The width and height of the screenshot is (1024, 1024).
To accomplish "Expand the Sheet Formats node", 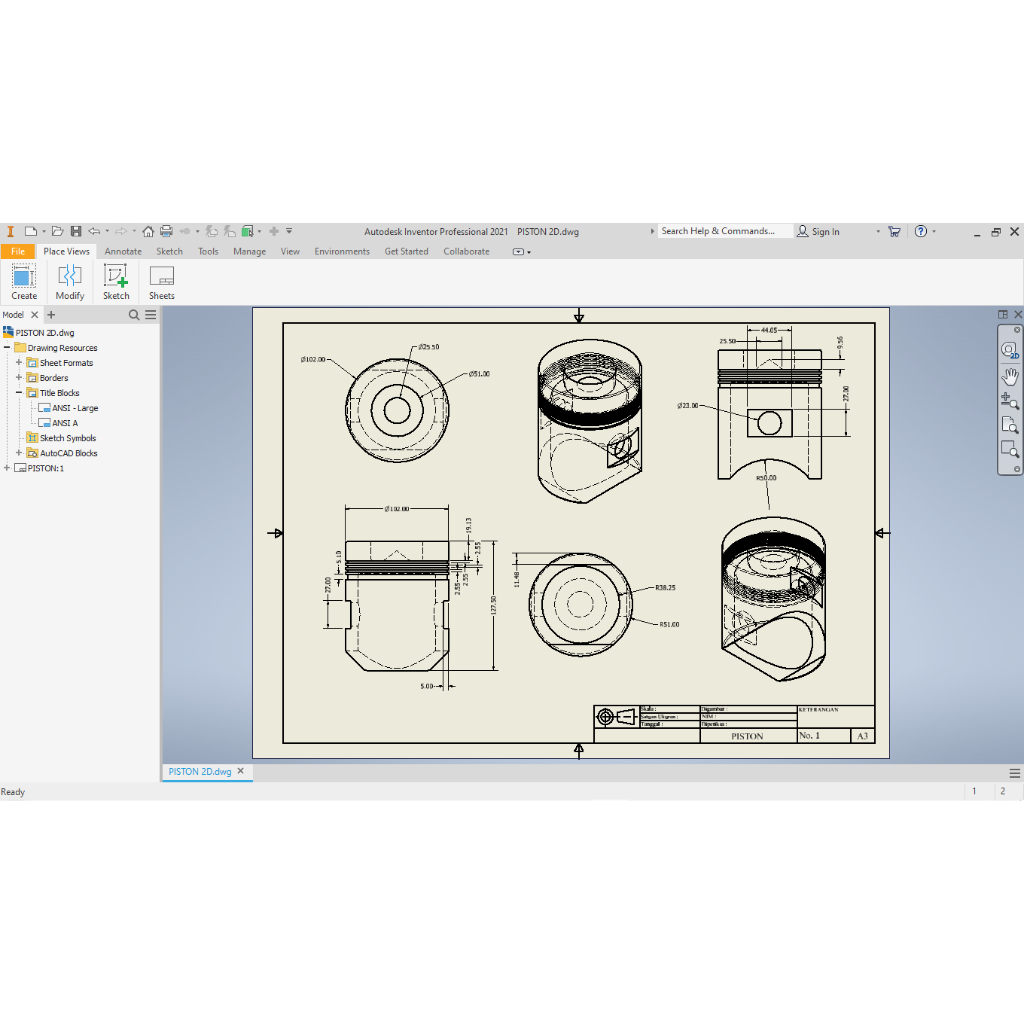I will click(x=19, y=362).
